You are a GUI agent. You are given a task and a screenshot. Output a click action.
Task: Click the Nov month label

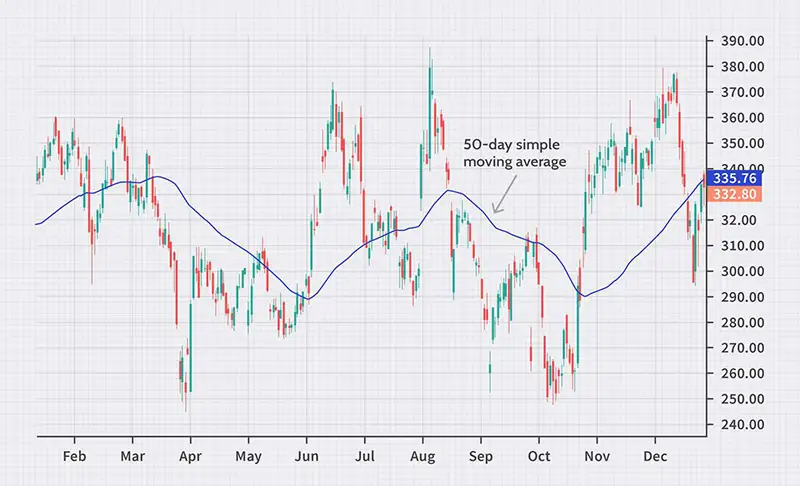597,456
